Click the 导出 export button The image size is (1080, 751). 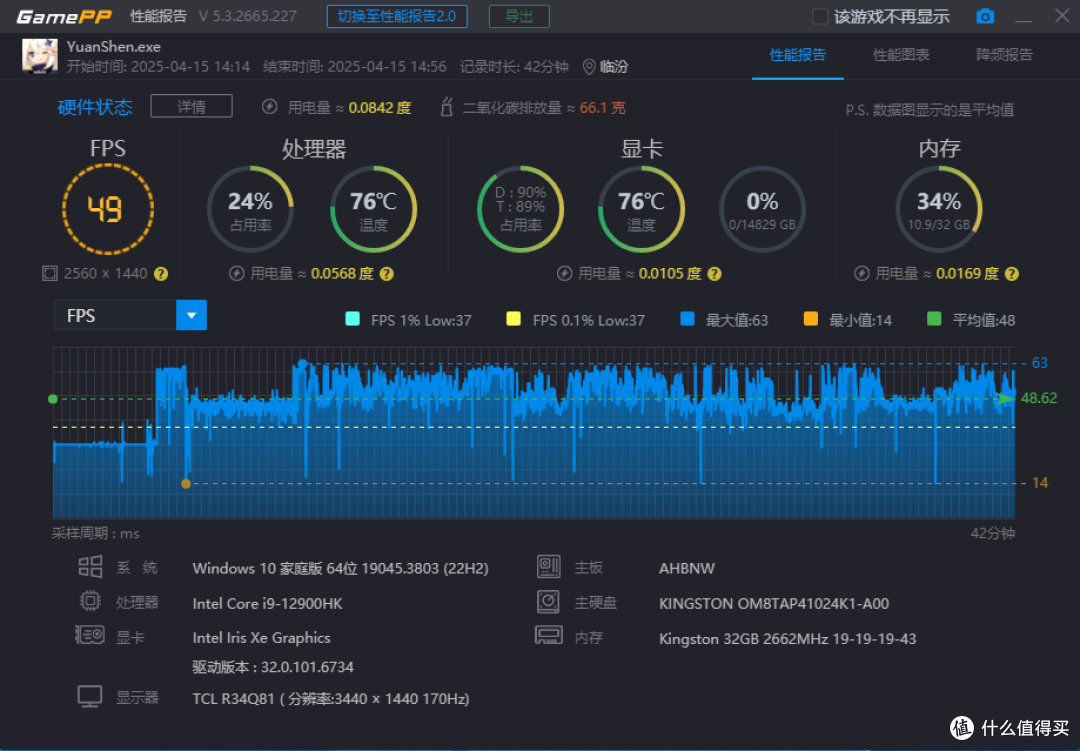click(x=519, y=17)
